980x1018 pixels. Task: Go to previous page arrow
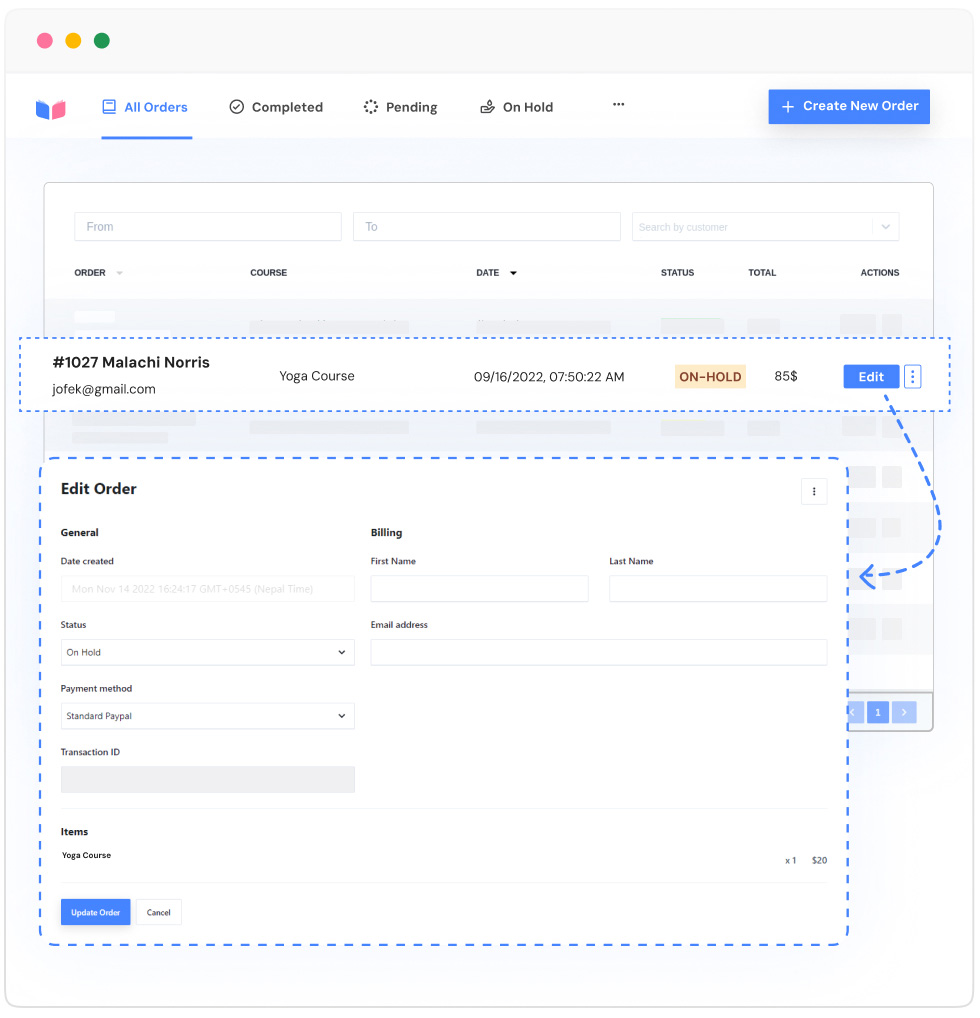point(856,712)
